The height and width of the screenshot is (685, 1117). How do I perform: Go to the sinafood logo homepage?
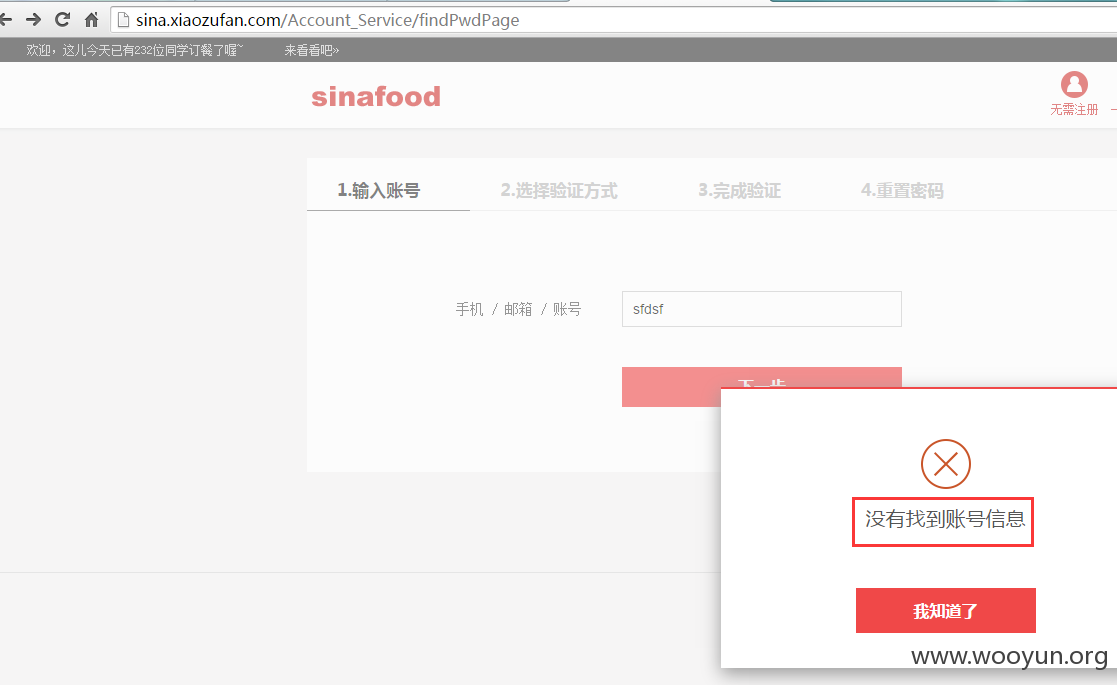click(x=376, y=96)
